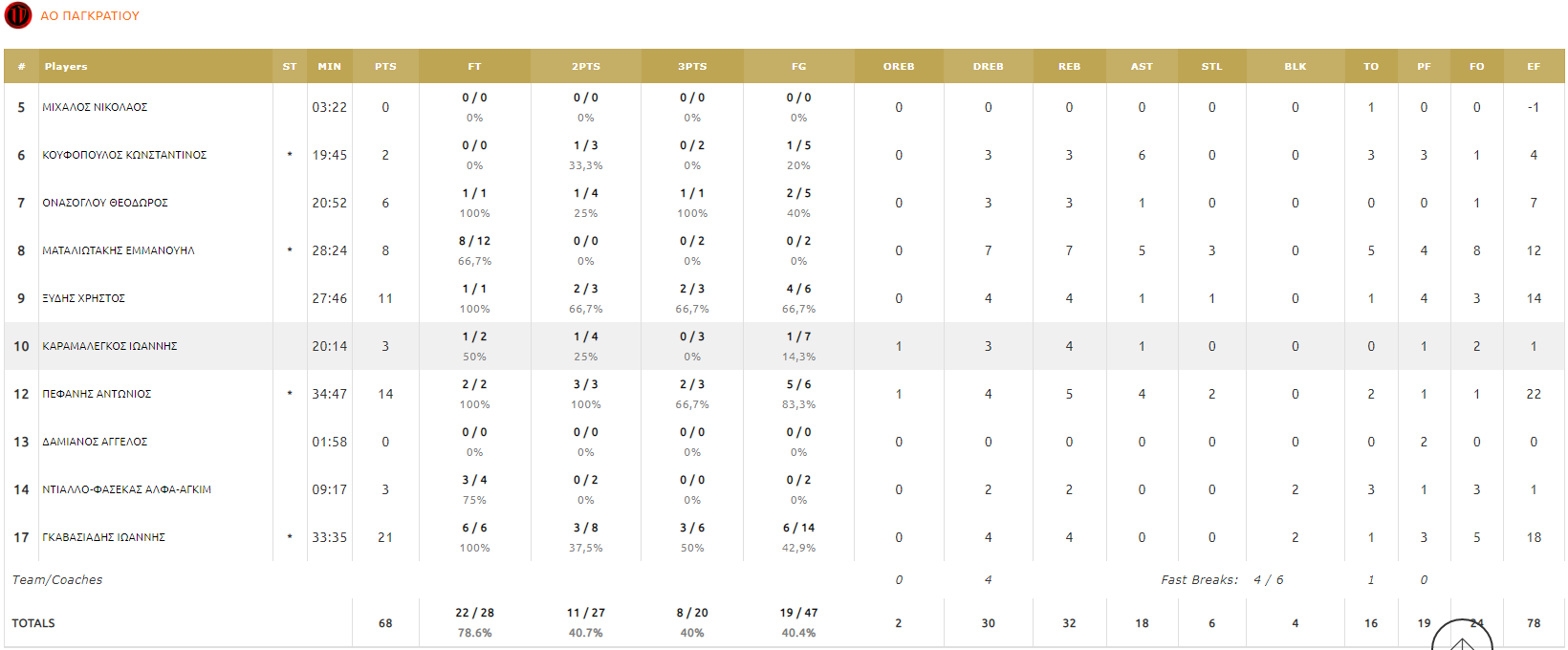Click the STL column header
The image size is (1568, 650).
click(1211, 67)
